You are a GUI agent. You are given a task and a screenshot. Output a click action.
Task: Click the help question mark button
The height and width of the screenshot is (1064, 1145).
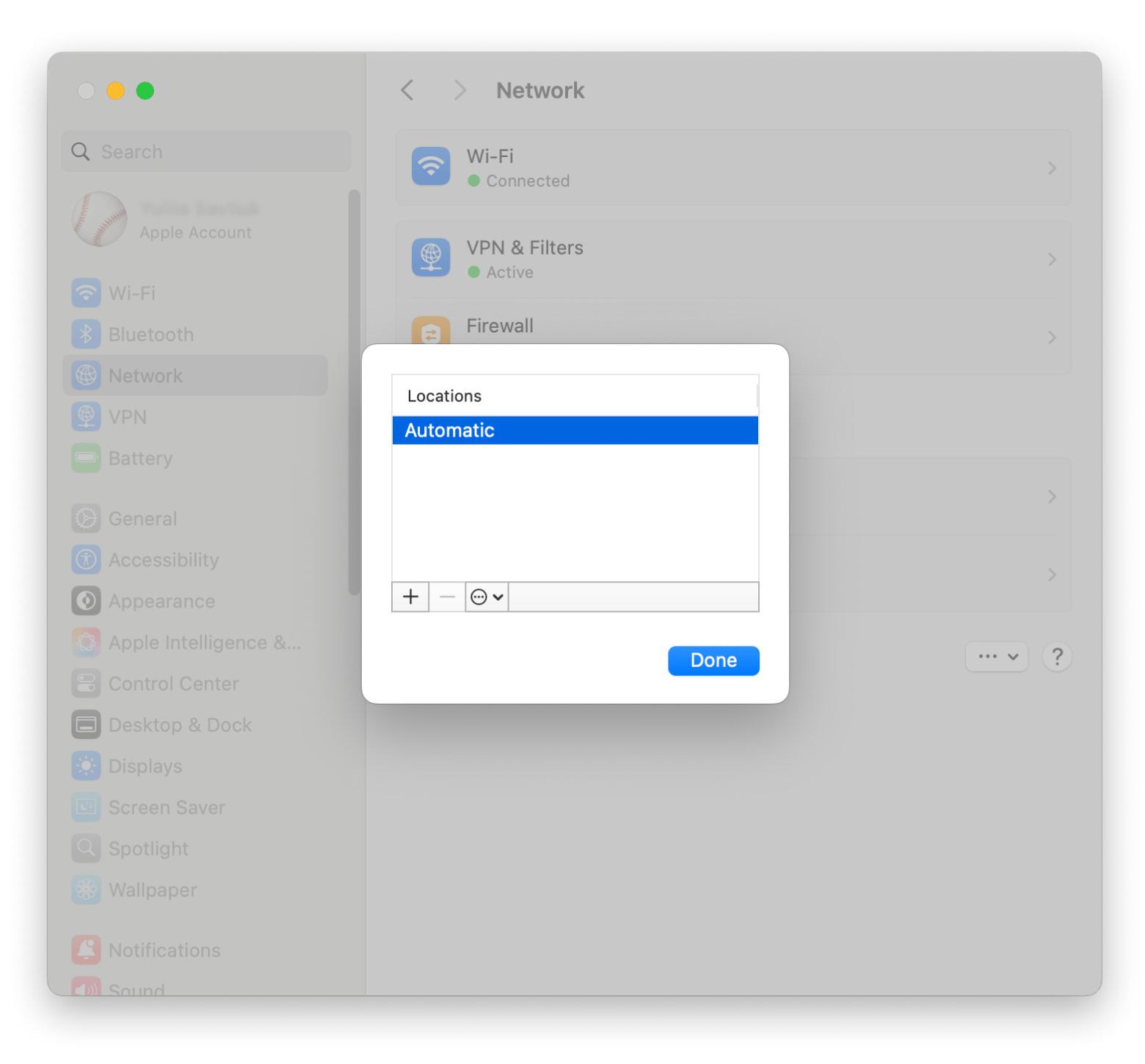(1057, 657)
